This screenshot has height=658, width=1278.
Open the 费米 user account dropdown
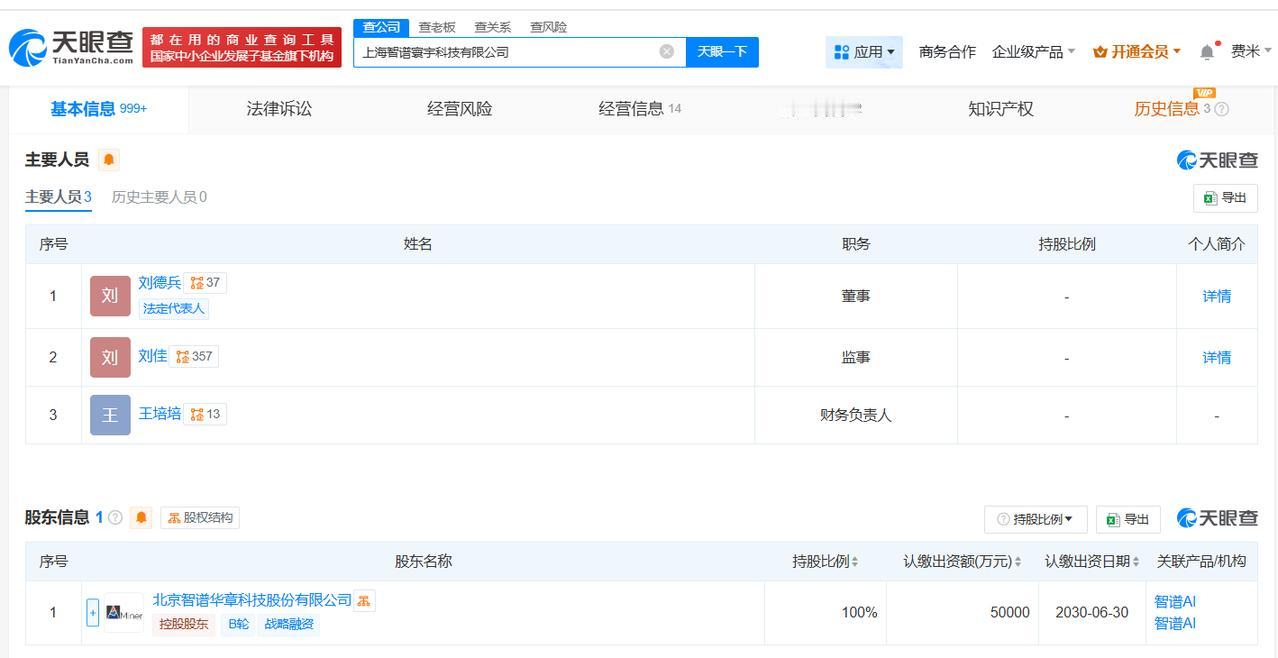click(x=1250, y=52)
